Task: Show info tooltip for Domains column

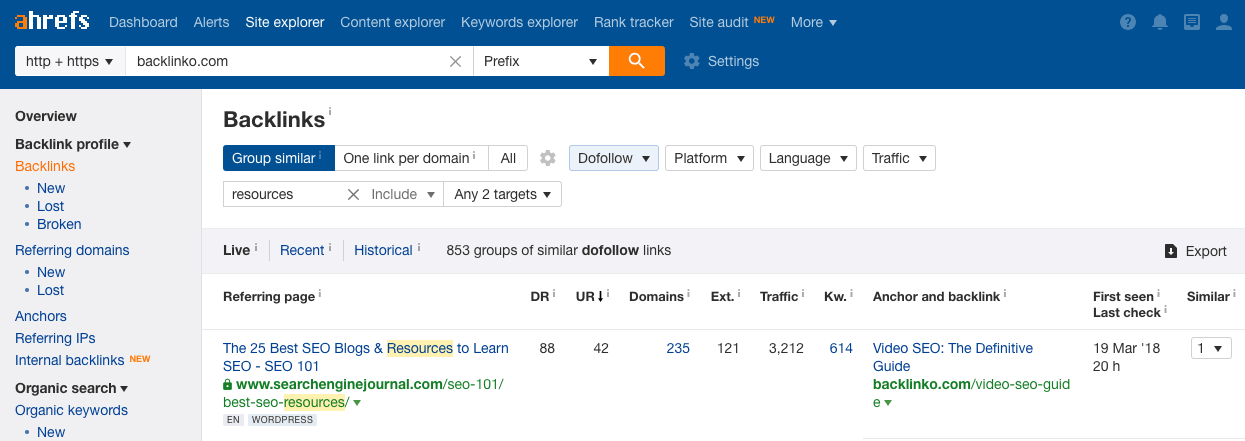Action: point(689,294)
